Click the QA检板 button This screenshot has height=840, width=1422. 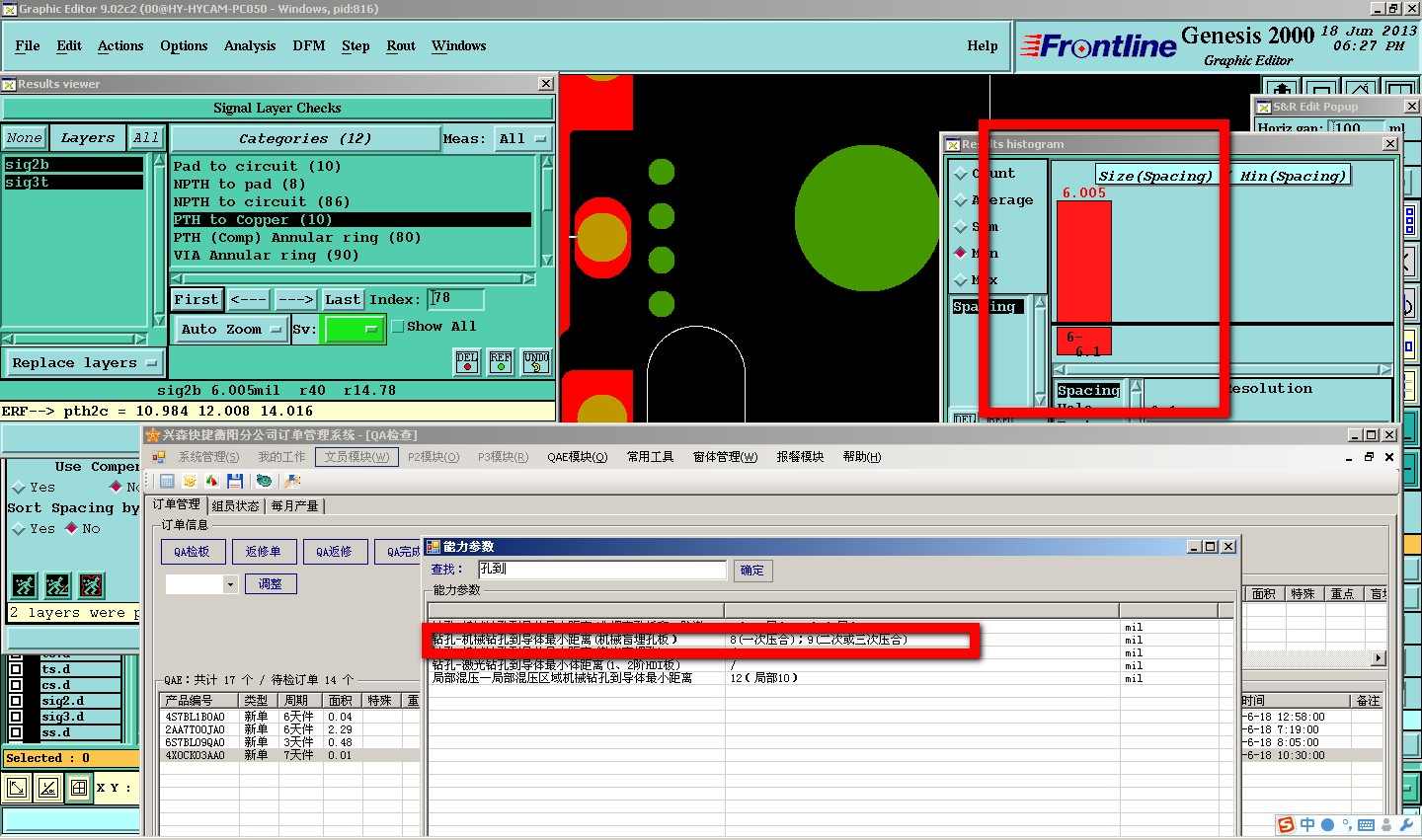pyautogui.click(x=193, y=552)
